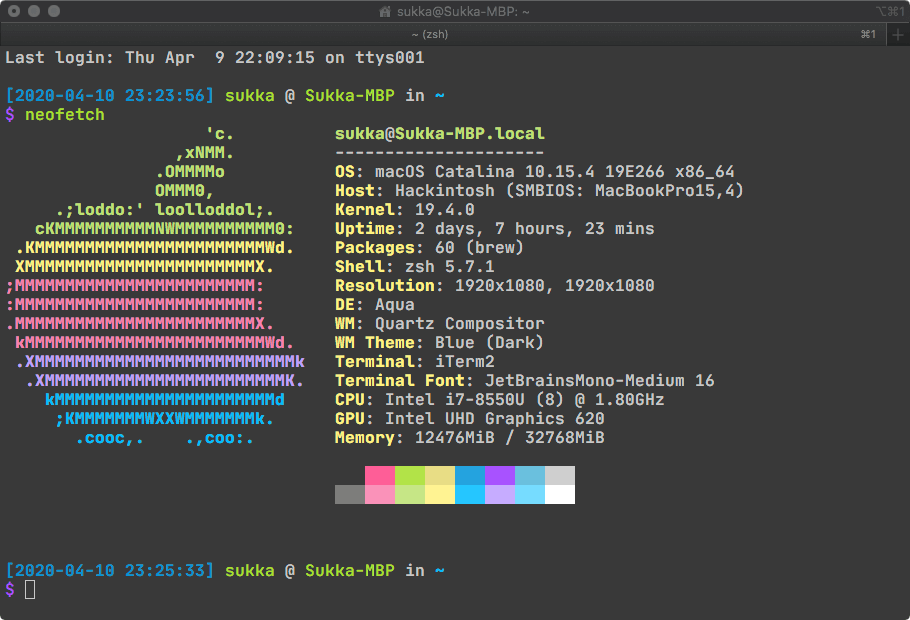Click the home folder icon in title bar

click(384, 12)
